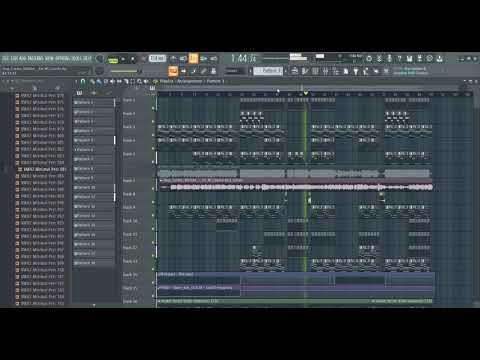
Task: Select the playlist Mute tool
Action: 112,81
